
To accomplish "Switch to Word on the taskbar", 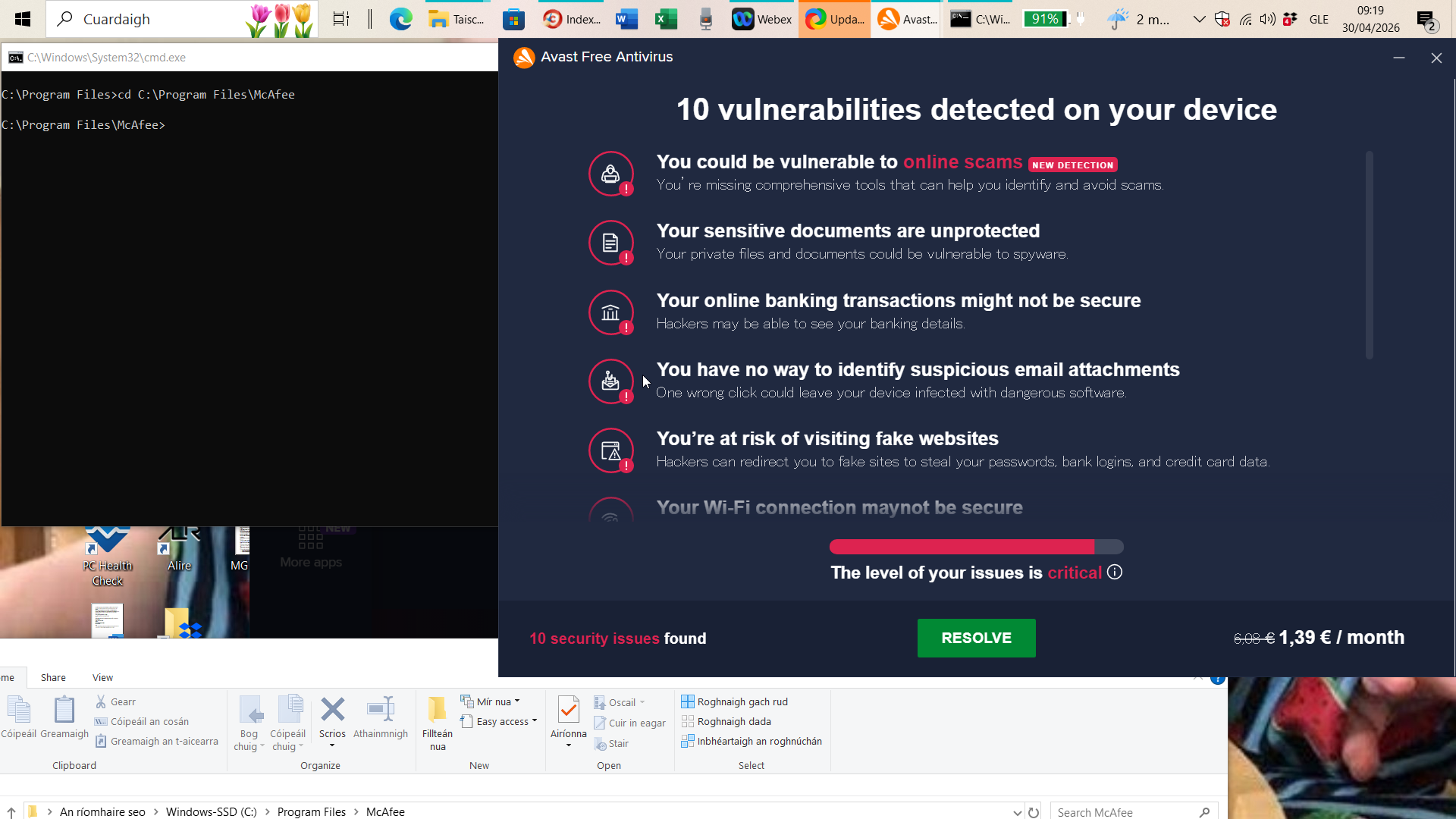I will point(626,19).
